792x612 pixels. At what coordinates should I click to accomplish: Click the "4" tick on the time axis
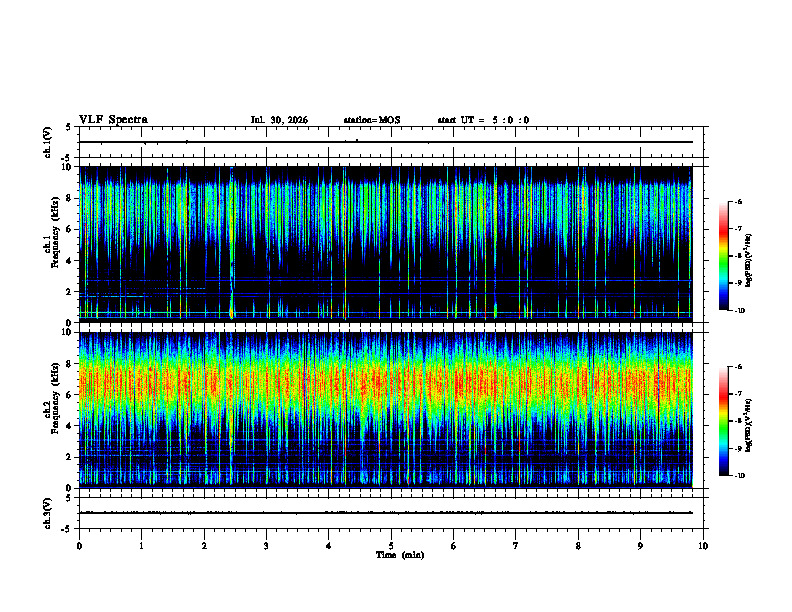pos(329,546)
